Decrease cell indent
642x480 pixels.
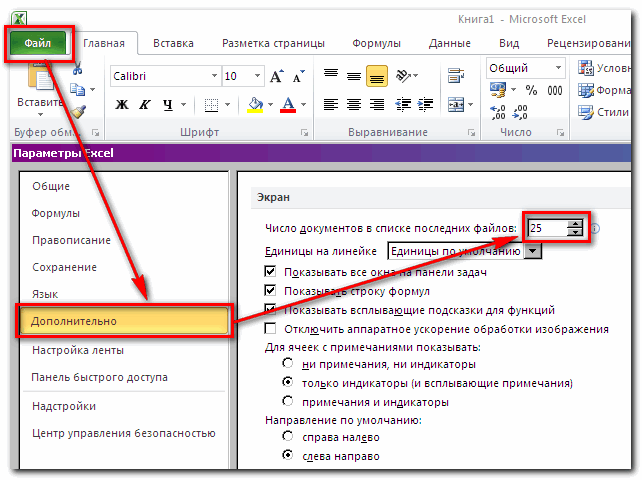coord(403,105)
